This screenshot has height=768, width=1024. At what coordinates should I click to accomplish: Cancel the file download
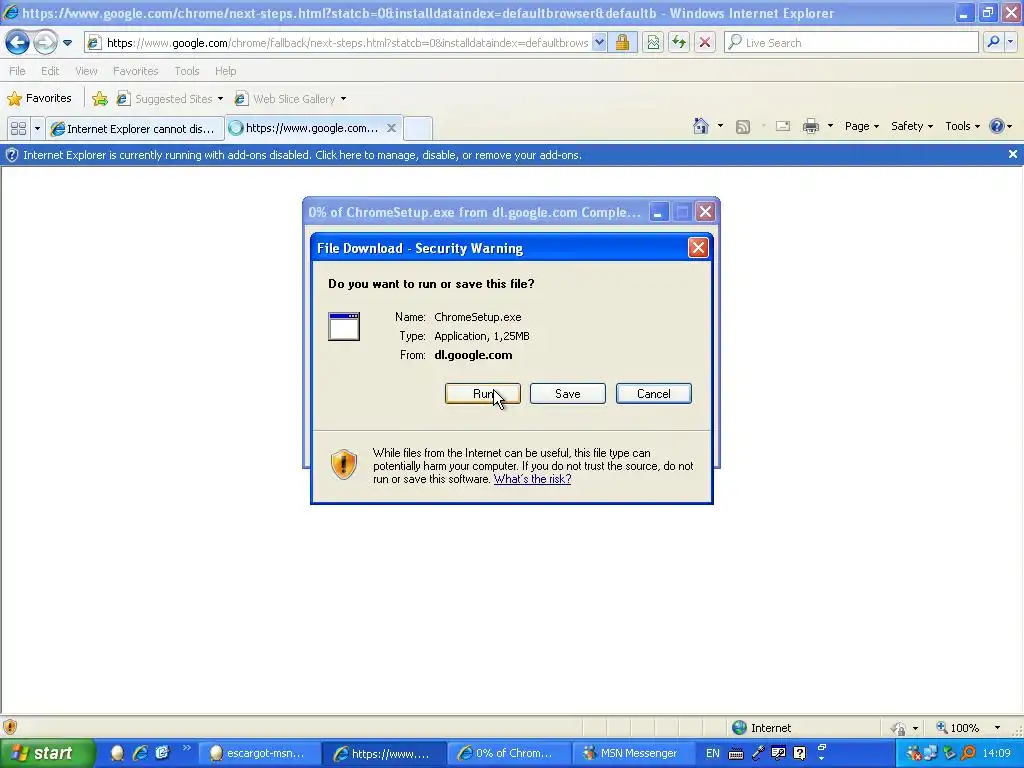pos(654,394)
